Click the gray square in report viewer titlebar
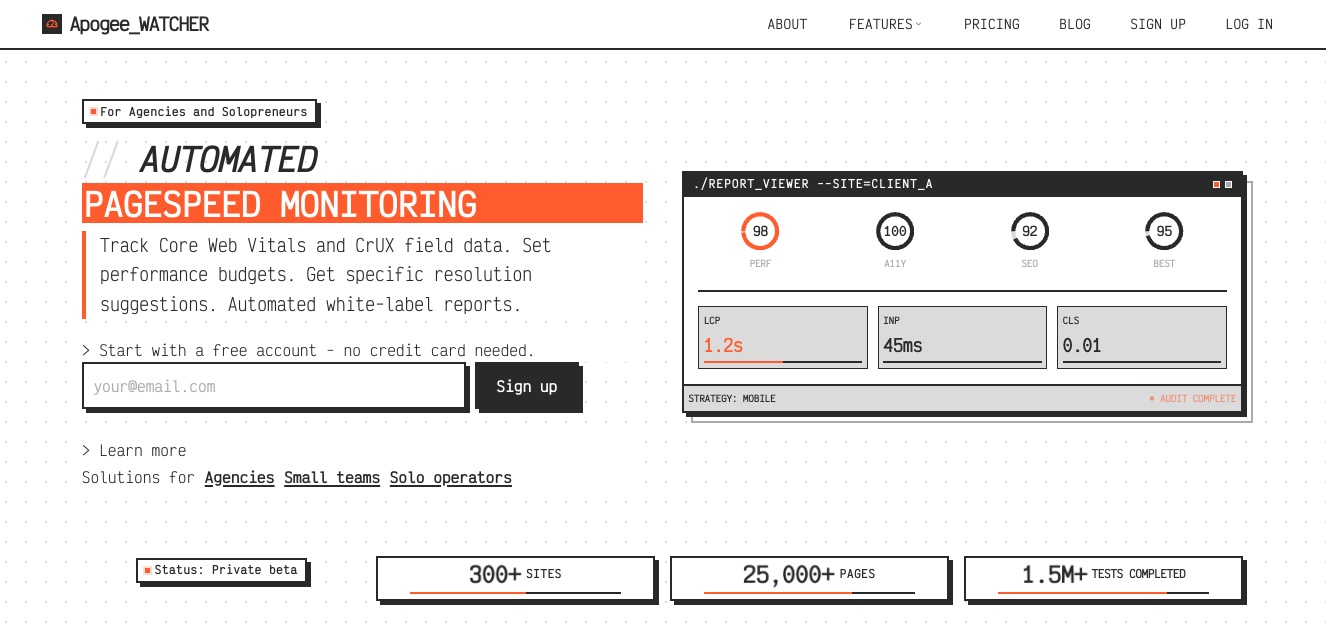 pyautogui.click(x=1229, y=185)
